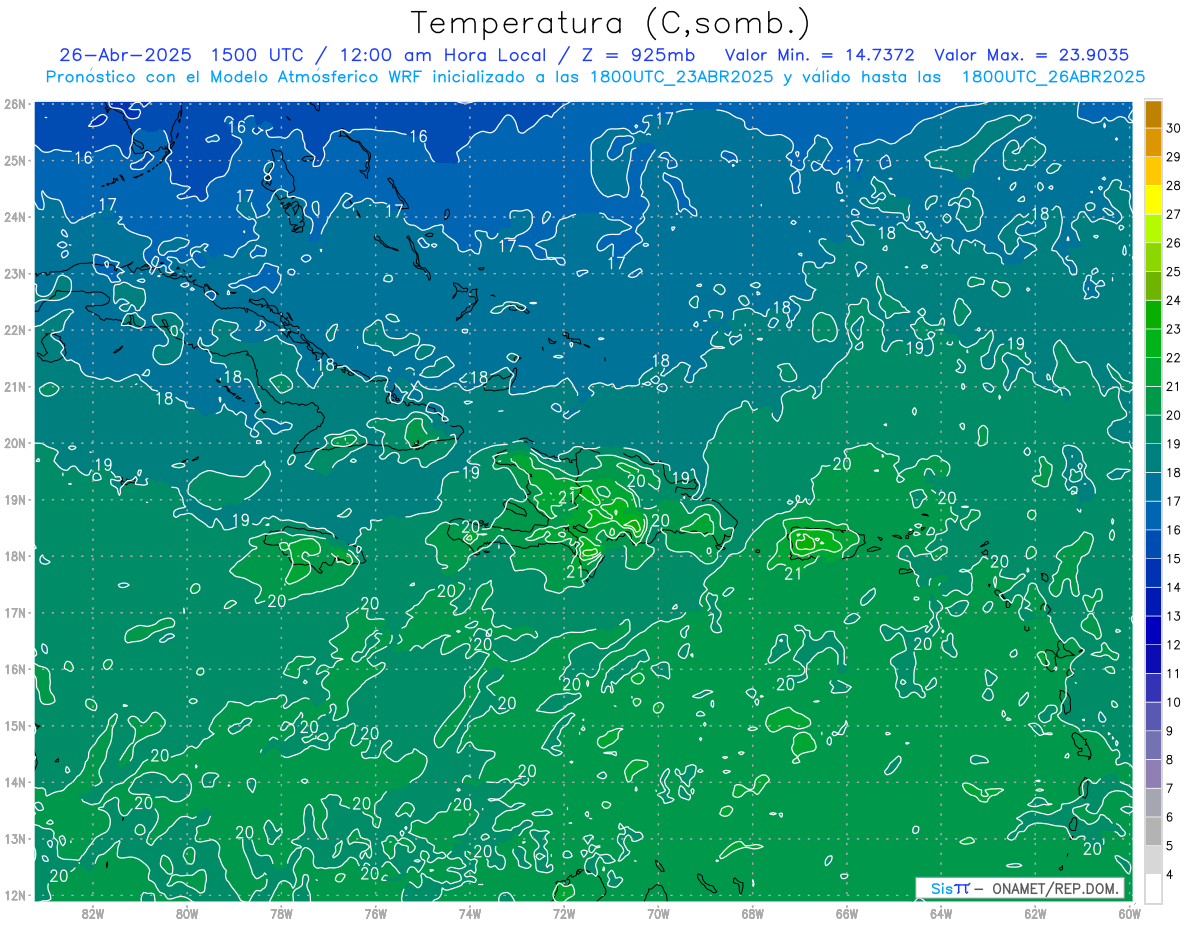1200x927 pixels.
Task: Click the yellow swatch between legend 27 and 28
Action: (x=1153, y=199)
